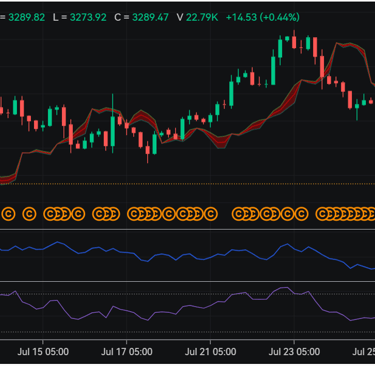Click the close price value 3289.47
375x366 pixels.
tap(150, 17)
